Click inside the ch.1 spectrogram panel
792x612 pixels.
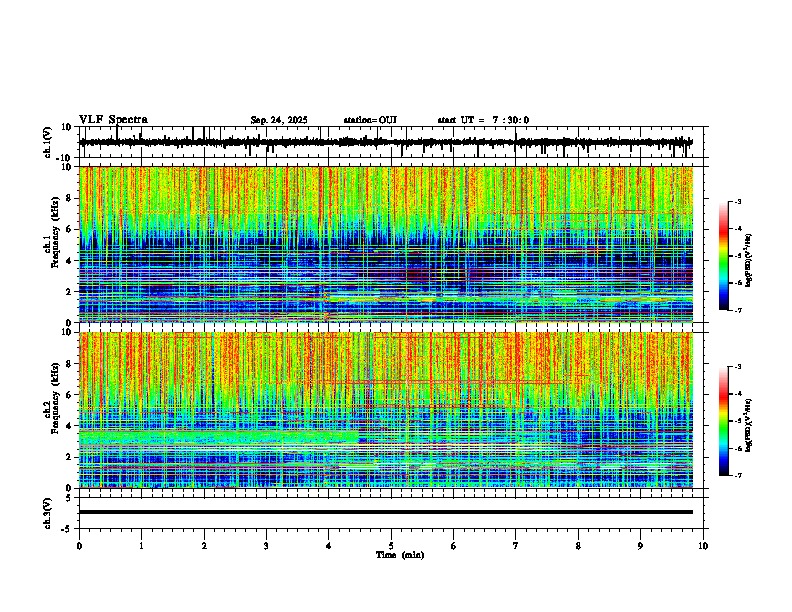point(385,244)
